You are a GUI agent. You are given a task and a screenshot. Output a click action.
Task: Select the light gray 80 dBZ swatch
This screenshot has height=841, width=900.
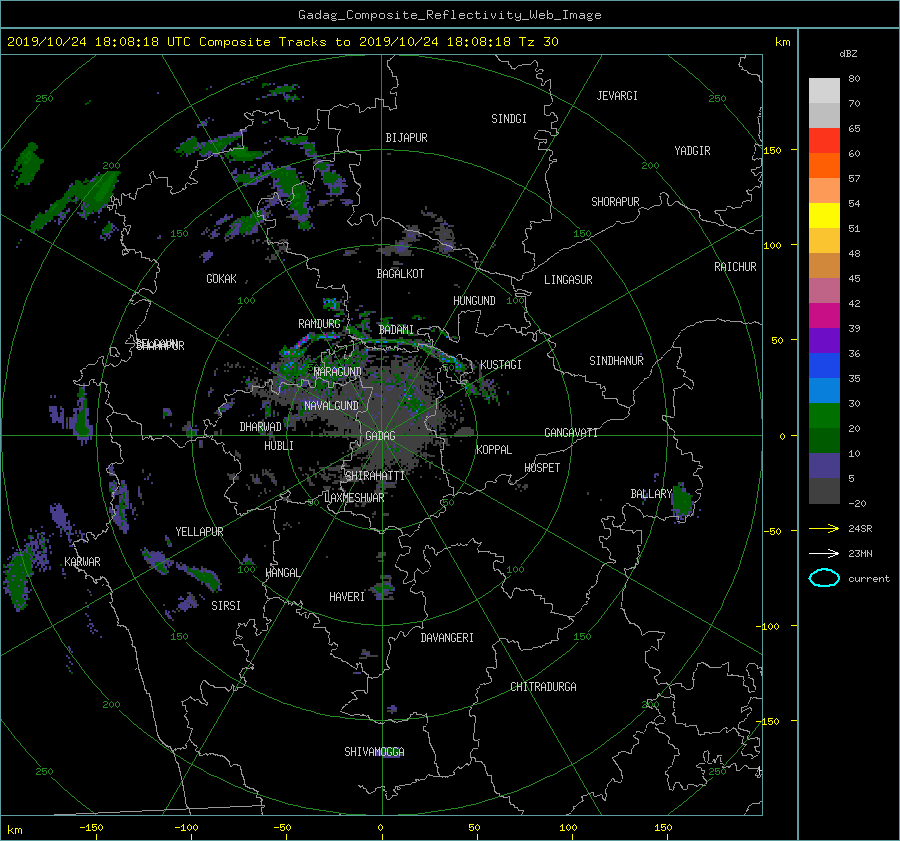(x=824, y=90)
